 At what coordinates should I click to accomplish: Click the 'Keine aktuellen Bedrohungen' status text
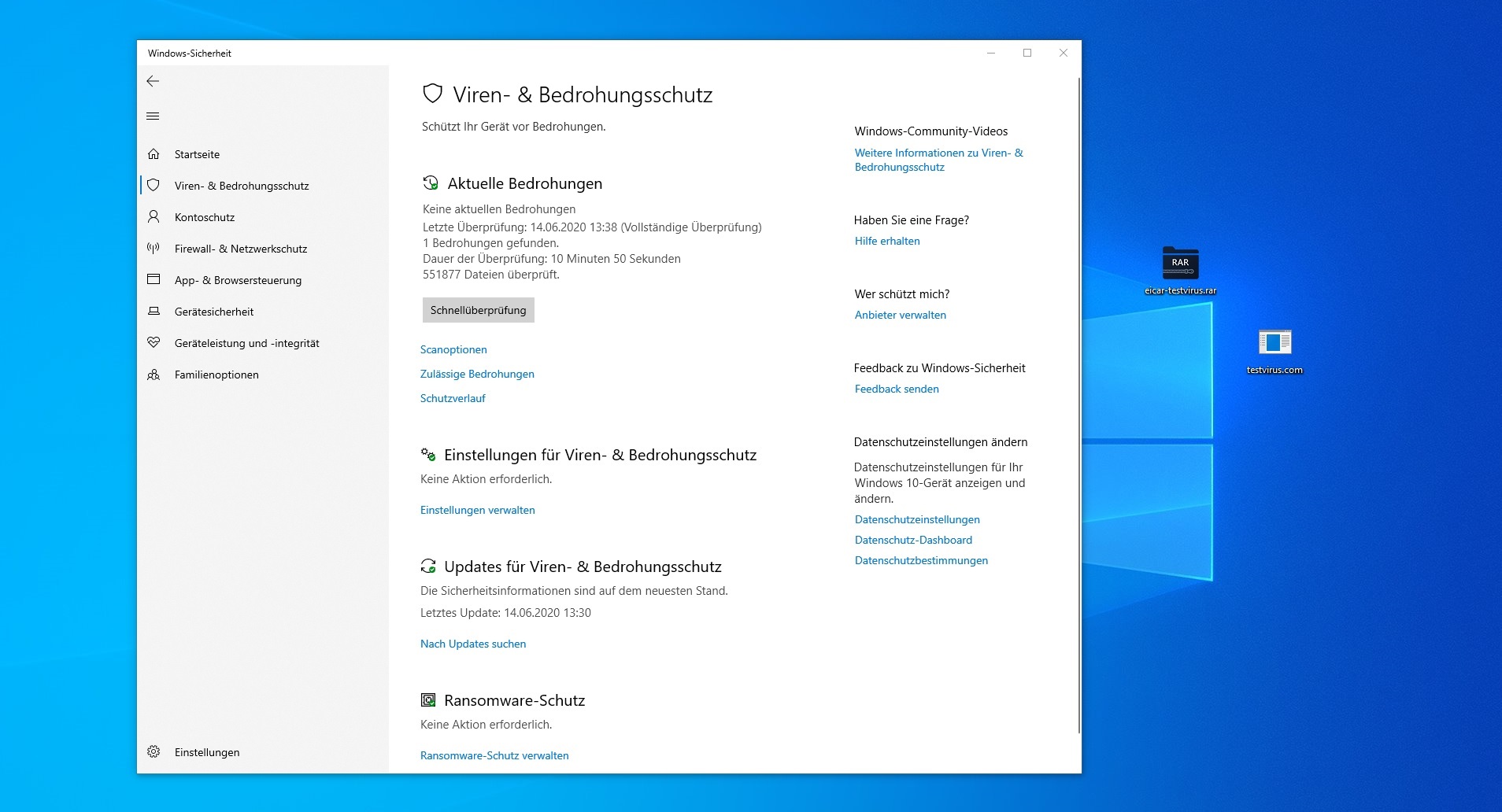[499, 209]
